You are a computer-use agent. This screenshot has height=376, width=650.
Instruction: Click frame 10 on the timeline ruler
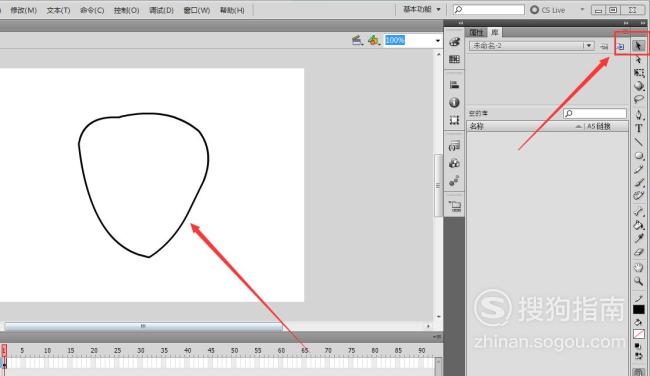[48, 351]
